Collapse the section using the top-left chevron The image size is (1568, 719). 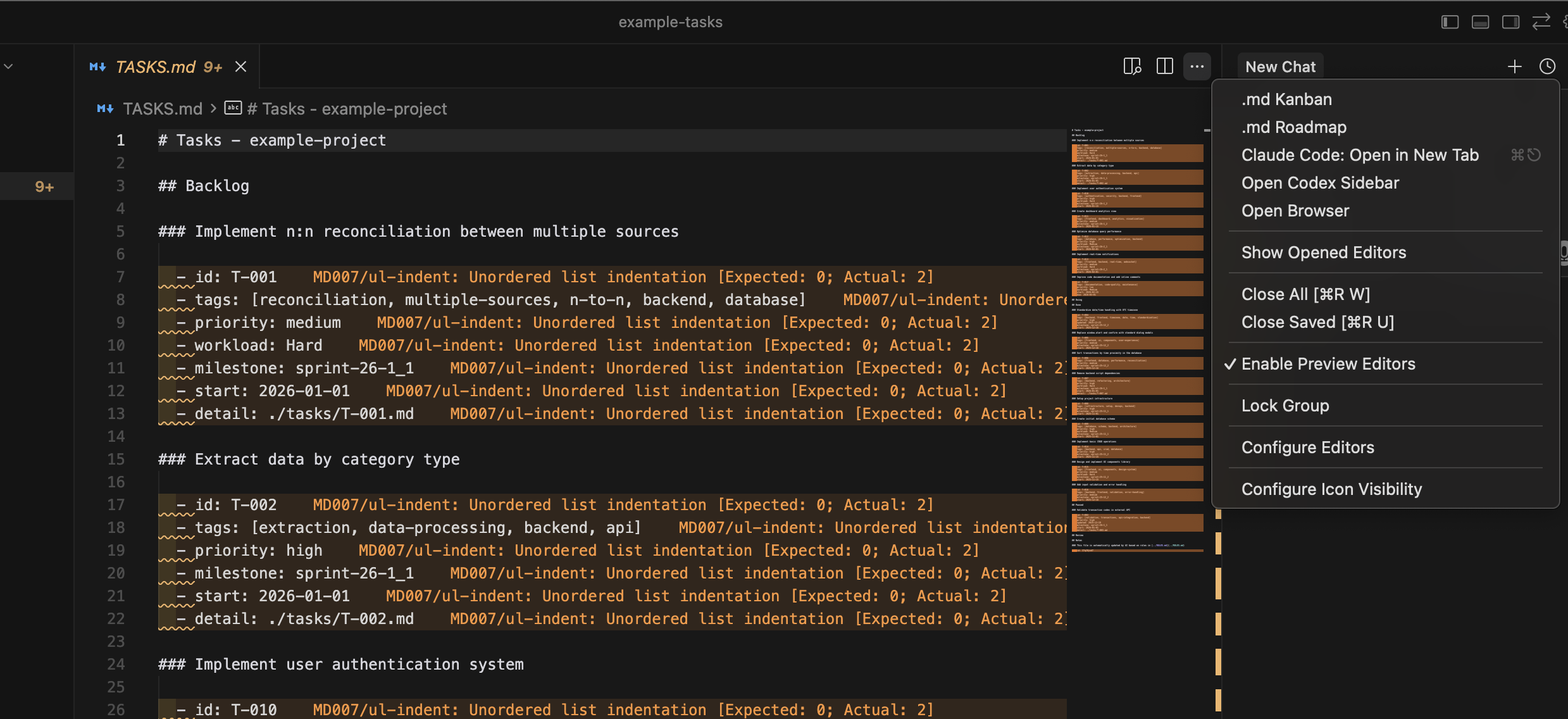8,66
